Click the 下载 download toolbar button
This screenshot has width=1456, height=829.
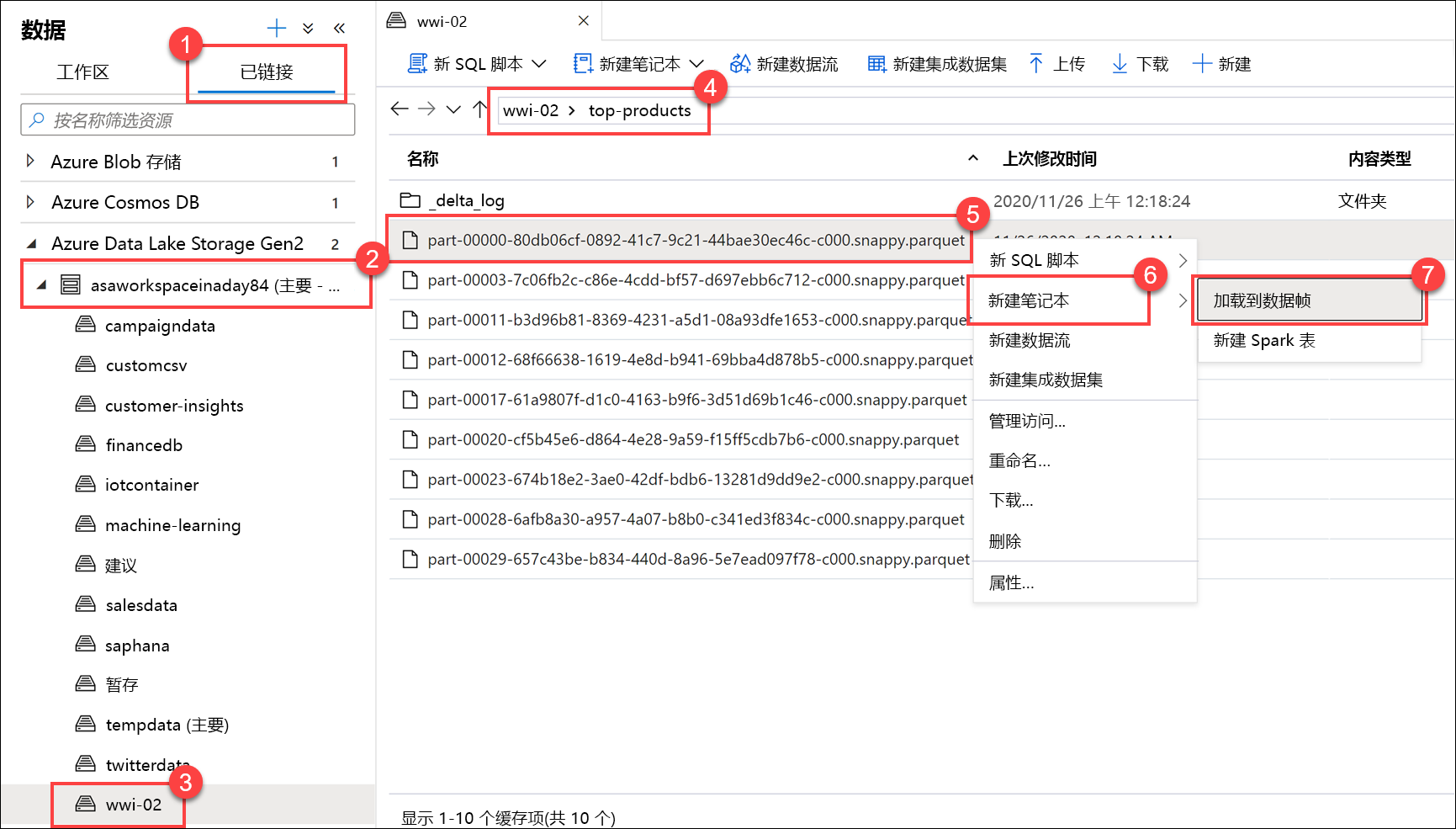(1140, 64)
